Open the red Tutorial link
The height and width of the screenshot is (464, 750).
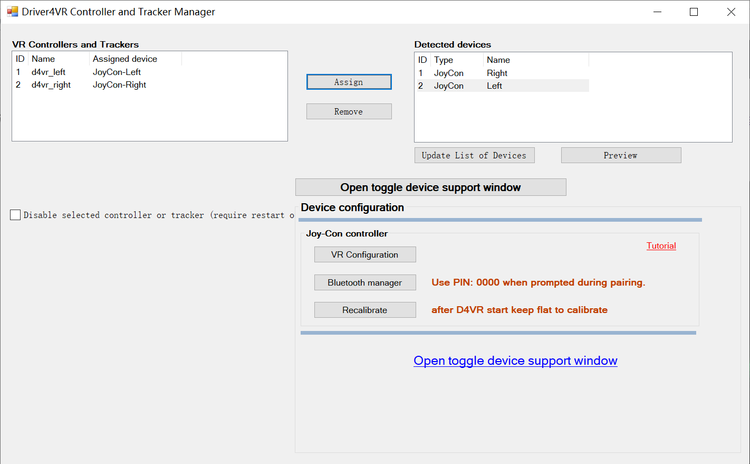[661, 245]
